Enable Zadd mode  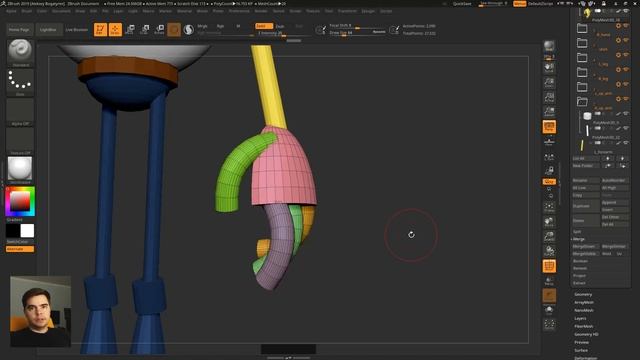point(264,26)
